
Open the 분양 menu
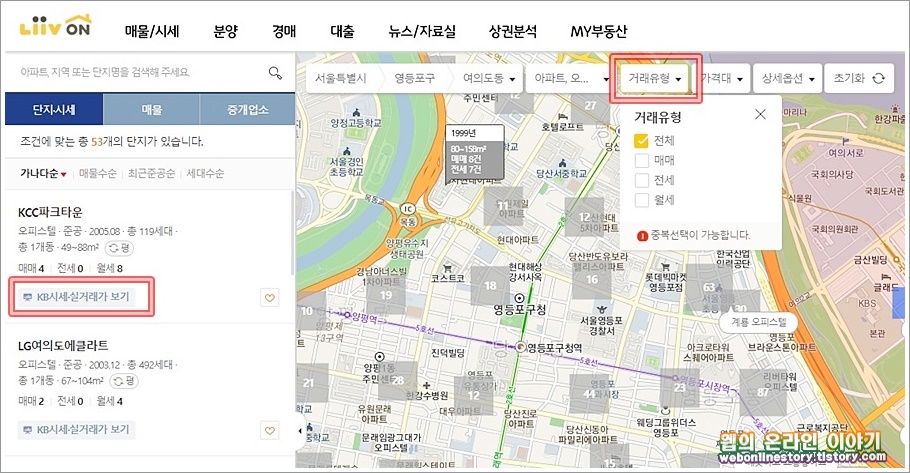click(226, 31)
